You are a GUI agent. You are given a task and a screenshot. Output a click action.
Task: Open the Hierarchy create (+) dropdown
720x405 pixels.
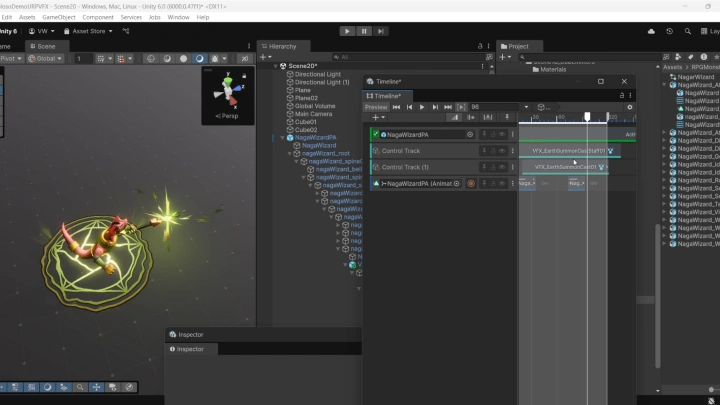pos(265,57)
